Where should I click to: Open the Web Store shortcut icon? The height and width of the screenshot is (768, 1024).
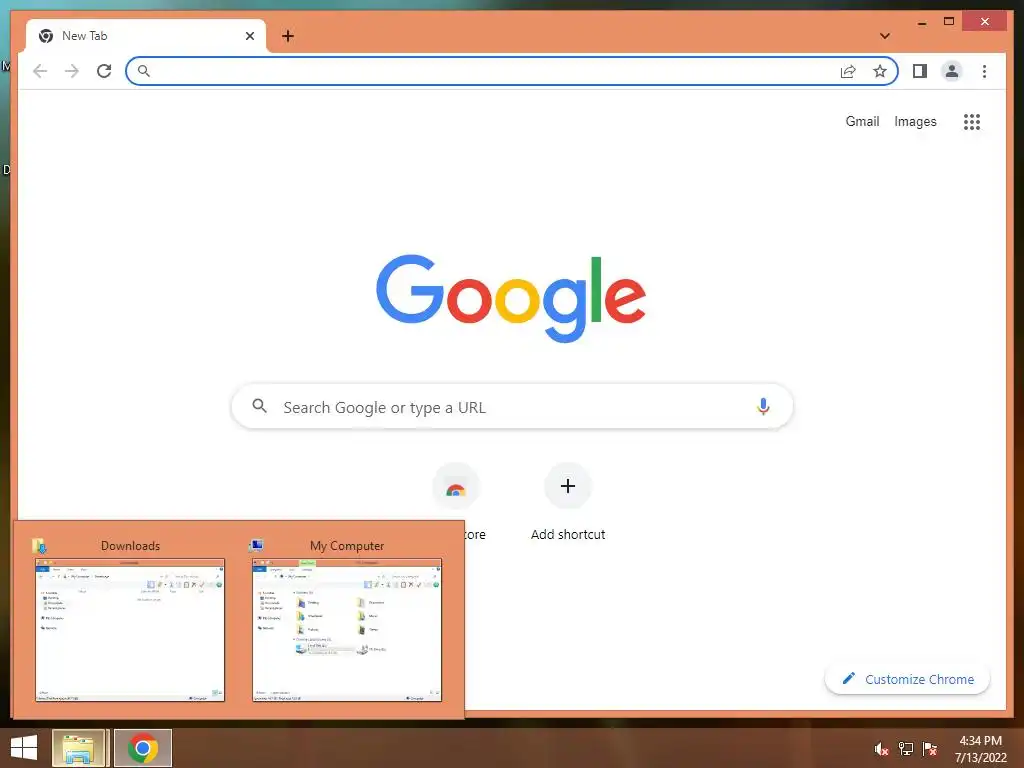point(456,487)
